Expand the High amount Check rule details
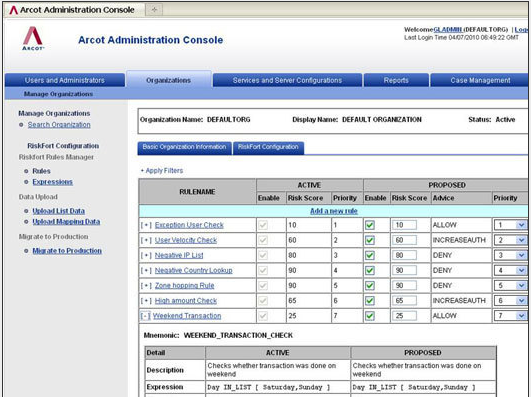The image size is (531, 397). tap(146, 300)
